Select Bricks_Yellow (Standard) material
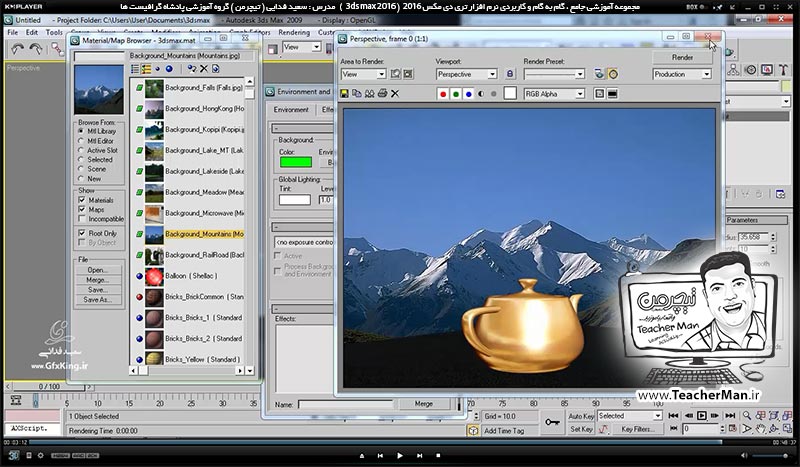The height and width of the screenshot is (467, 800). point(189,359)
